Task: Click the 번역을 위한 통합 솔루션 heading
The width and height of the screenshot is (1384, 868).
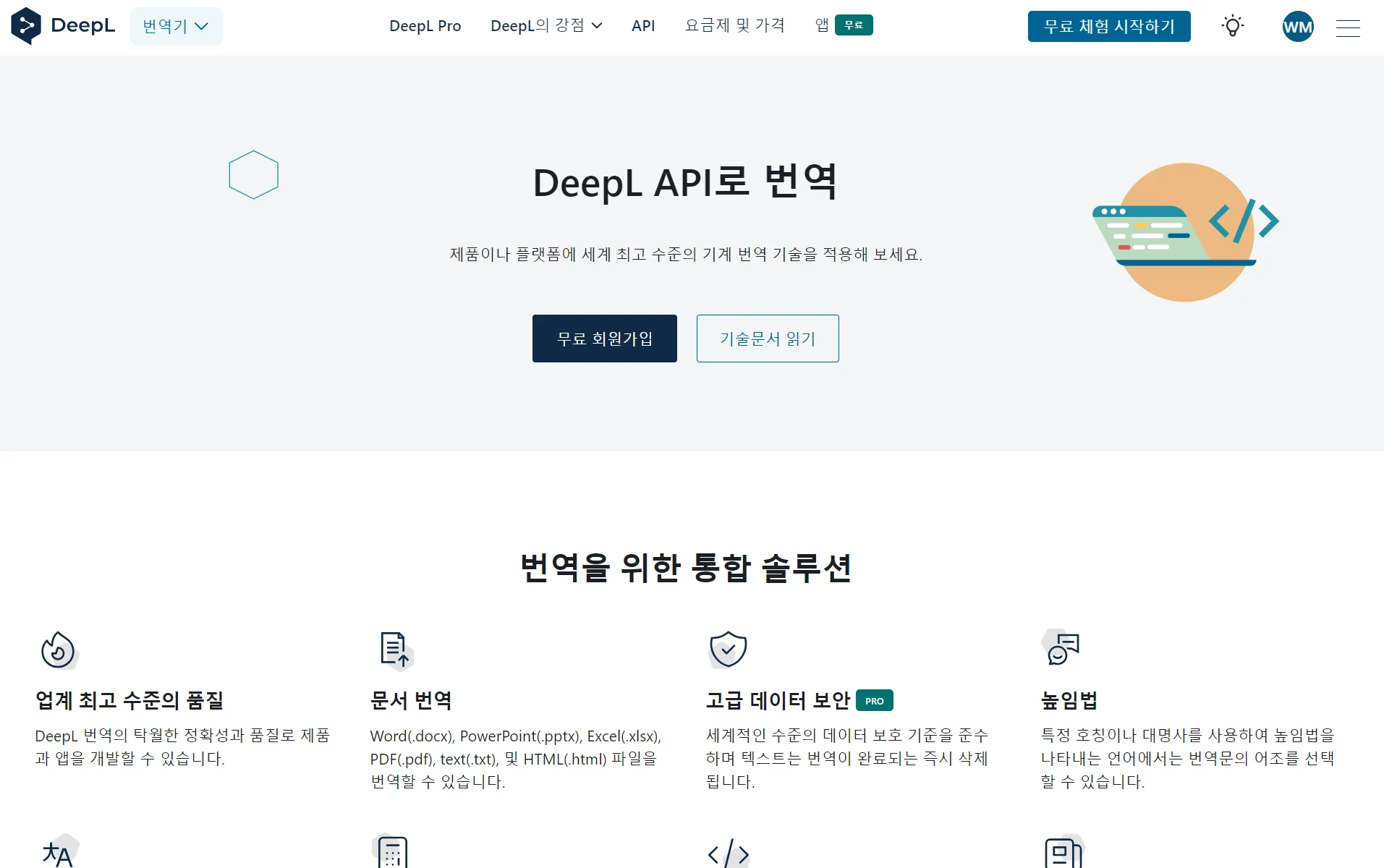Action: coord(686,568)
